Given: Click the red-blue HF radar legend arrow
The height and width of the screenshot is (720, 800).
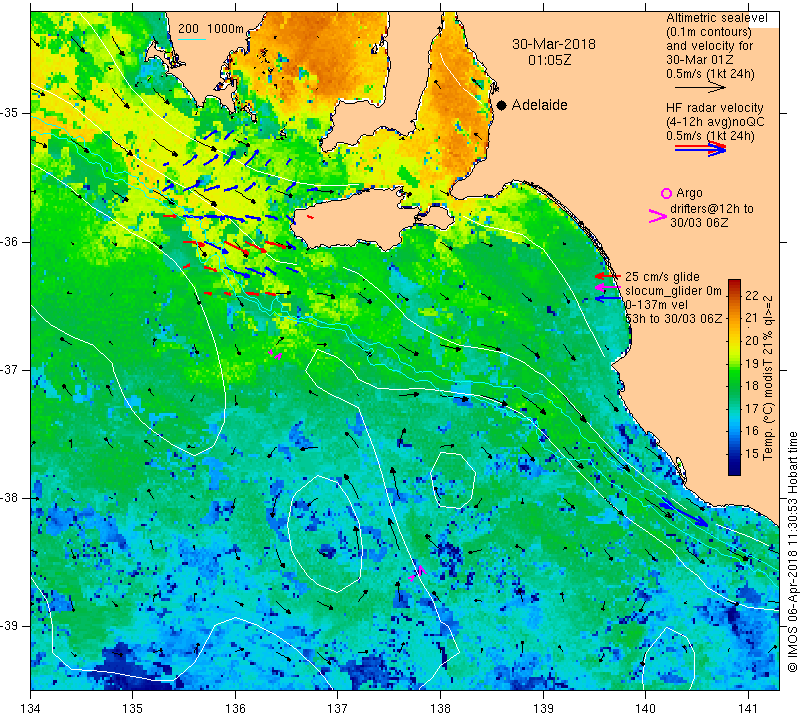Looking at the screenshot, I should (x=700, y=149).
